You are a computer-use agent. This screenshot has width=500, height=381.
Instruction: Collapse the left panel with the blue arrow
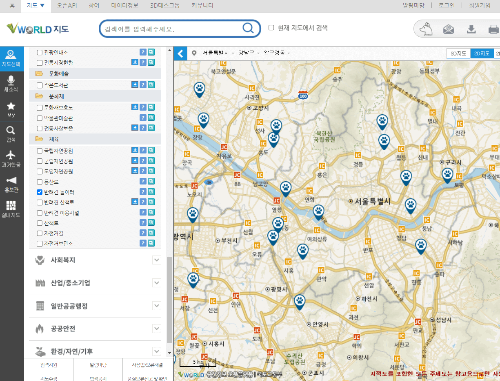click(180, 53)
